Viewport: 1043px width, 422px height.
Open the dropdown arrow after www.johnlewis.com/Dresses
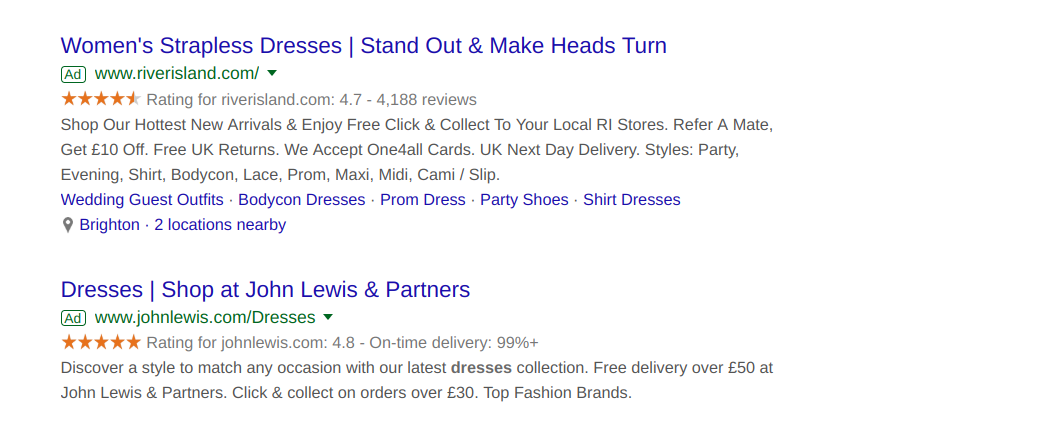pyautogui.click(x=327, y=318)
